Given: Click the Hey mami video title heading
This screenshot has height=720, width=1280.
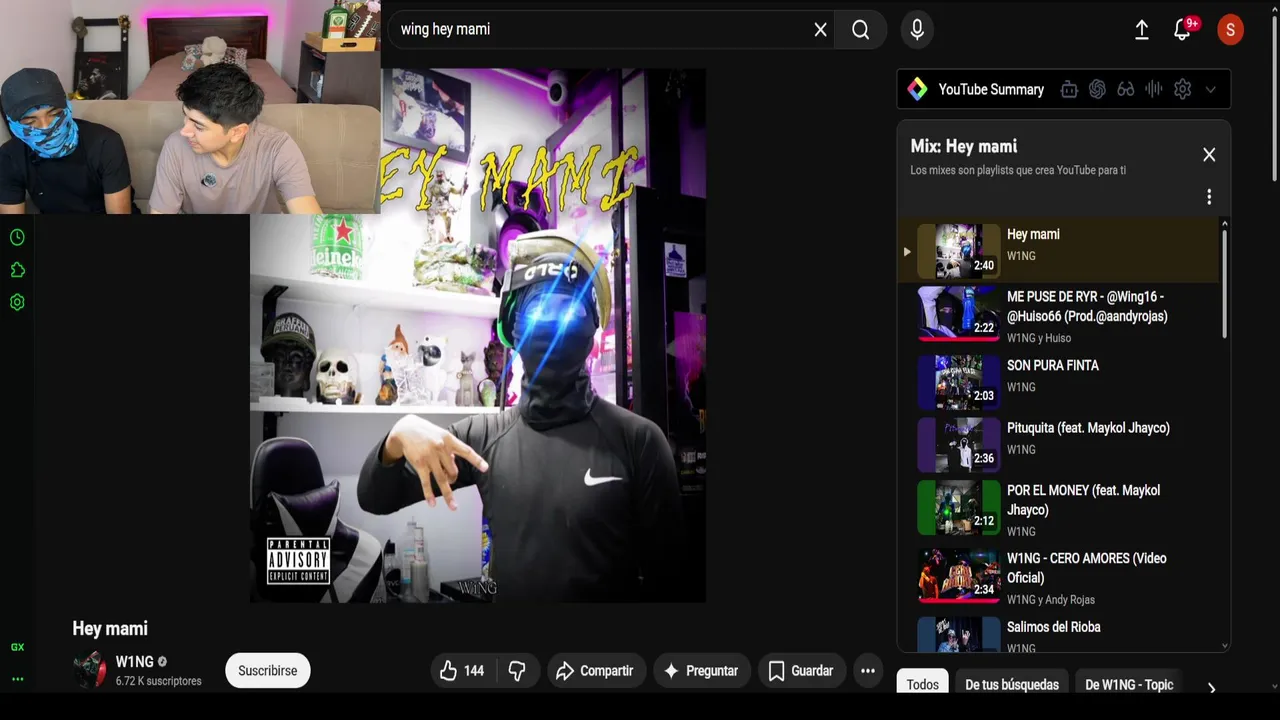Looking at the screenshot, I should (110, 629).
